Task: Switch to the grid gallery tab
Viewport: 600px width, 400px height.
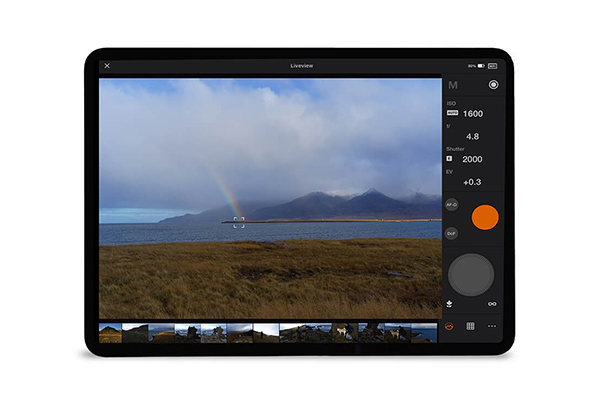Action: (471, 326)
